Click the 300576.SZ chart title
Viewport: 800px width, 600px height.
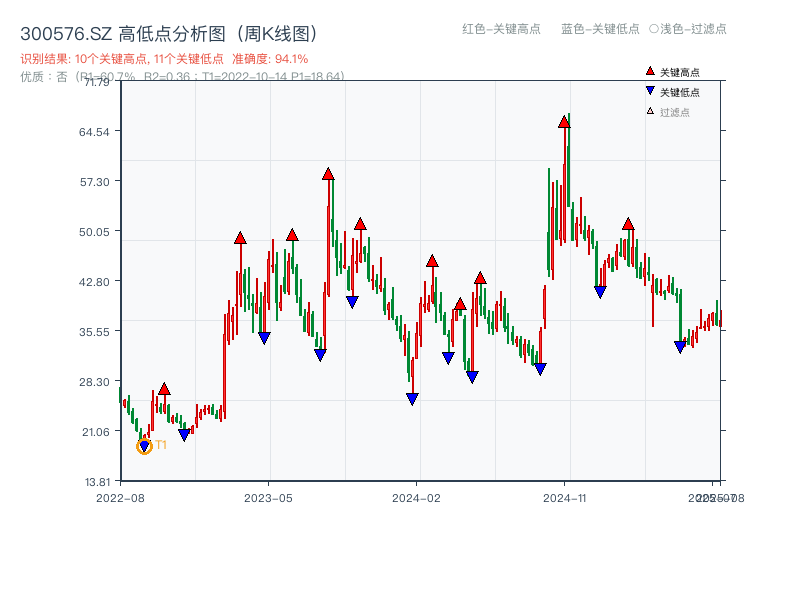(x=168, y=31)
